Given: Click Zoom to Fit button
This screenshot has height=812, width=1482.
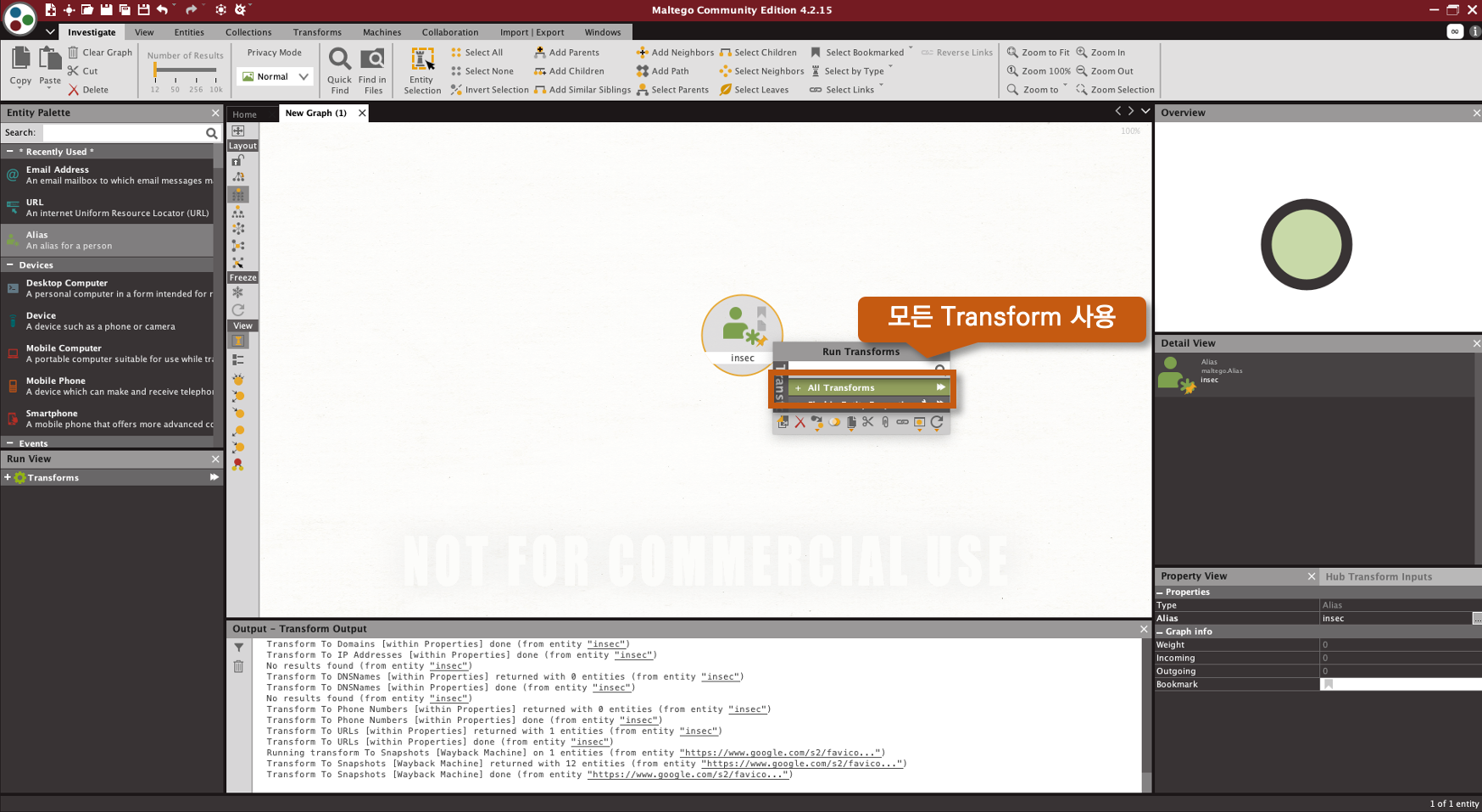Looking at the screenshot, I should tap(1038, 53).
